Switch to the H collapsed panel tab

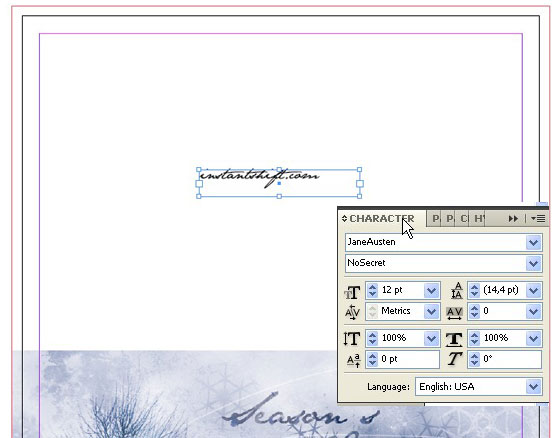click(479, 218)
